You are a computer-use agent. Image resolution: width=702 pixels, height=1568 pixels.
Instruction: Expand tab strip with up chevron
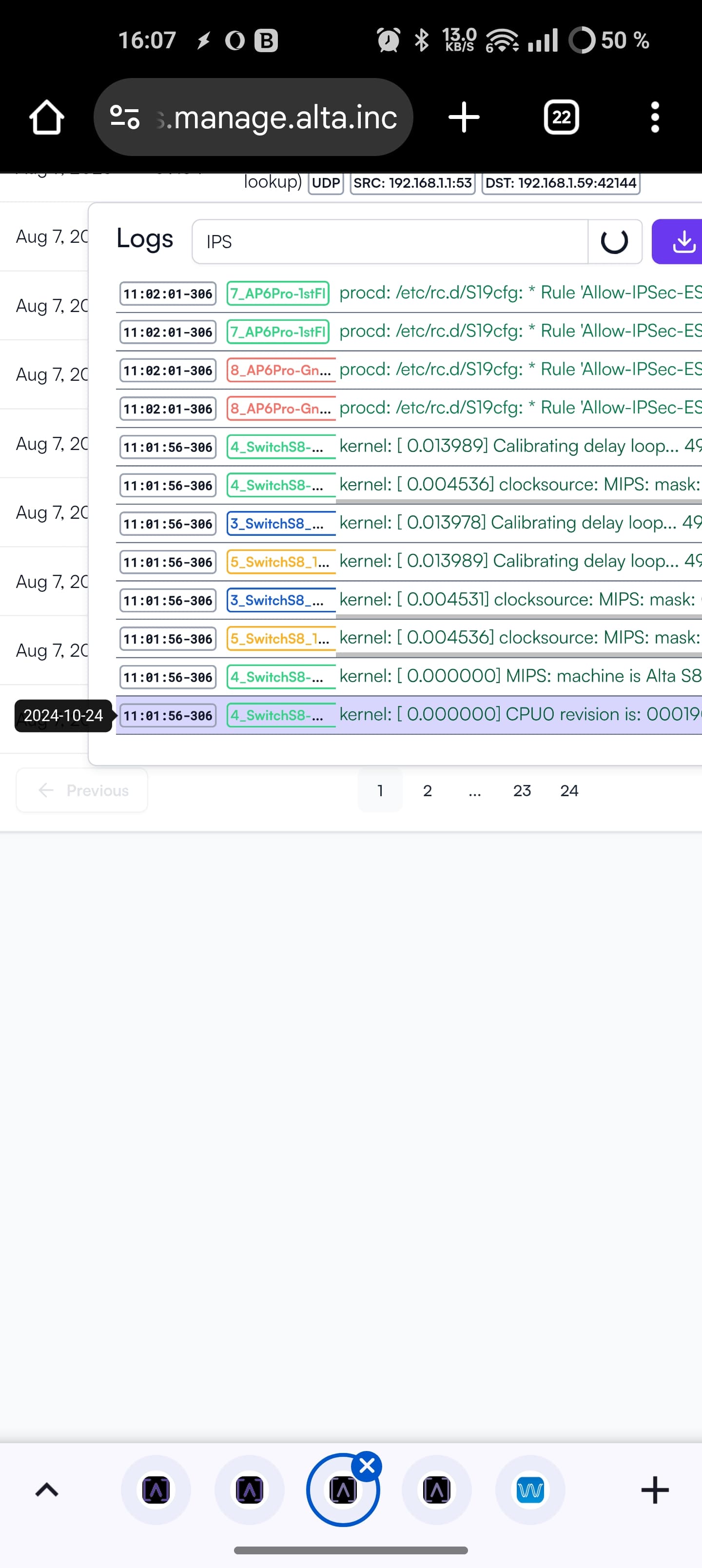point(47,1490)
